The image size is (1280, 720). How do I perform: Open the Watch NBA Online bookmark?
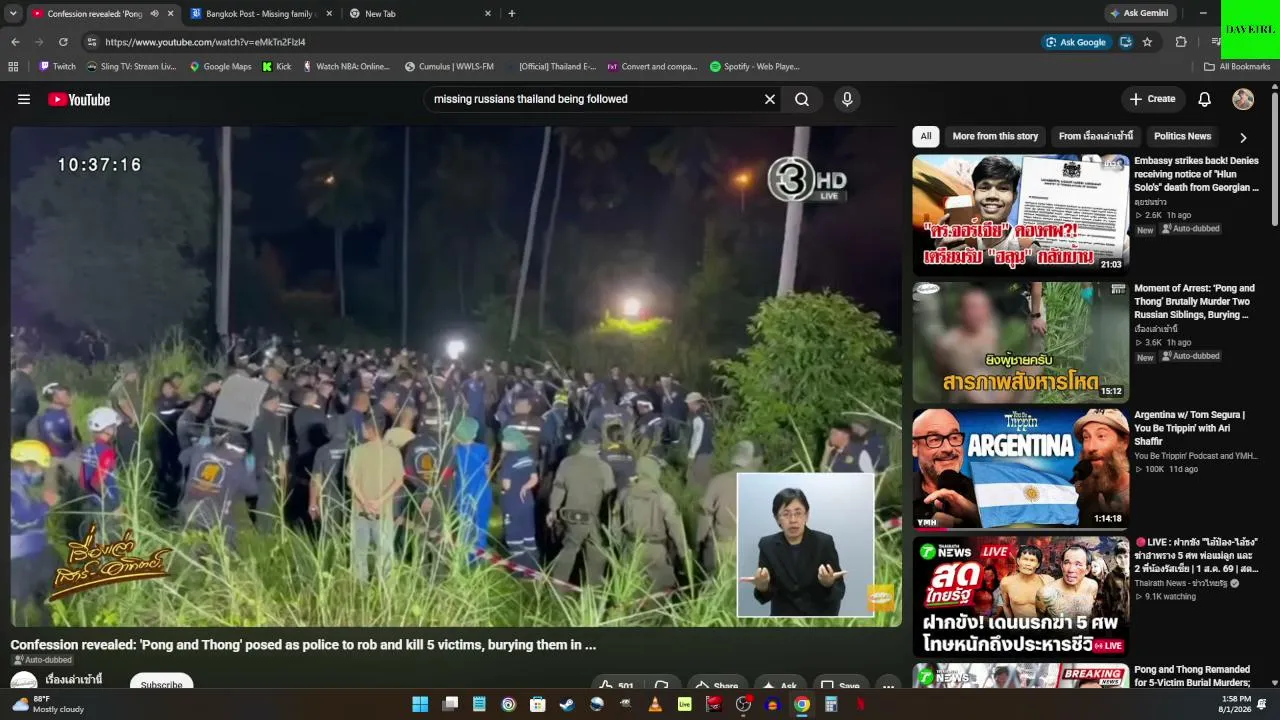tap(346, 67)
